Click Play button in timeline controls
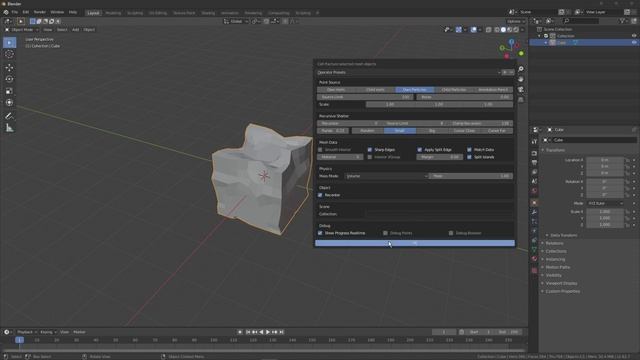This screenshot has height=360, width=640. point(268,333)
